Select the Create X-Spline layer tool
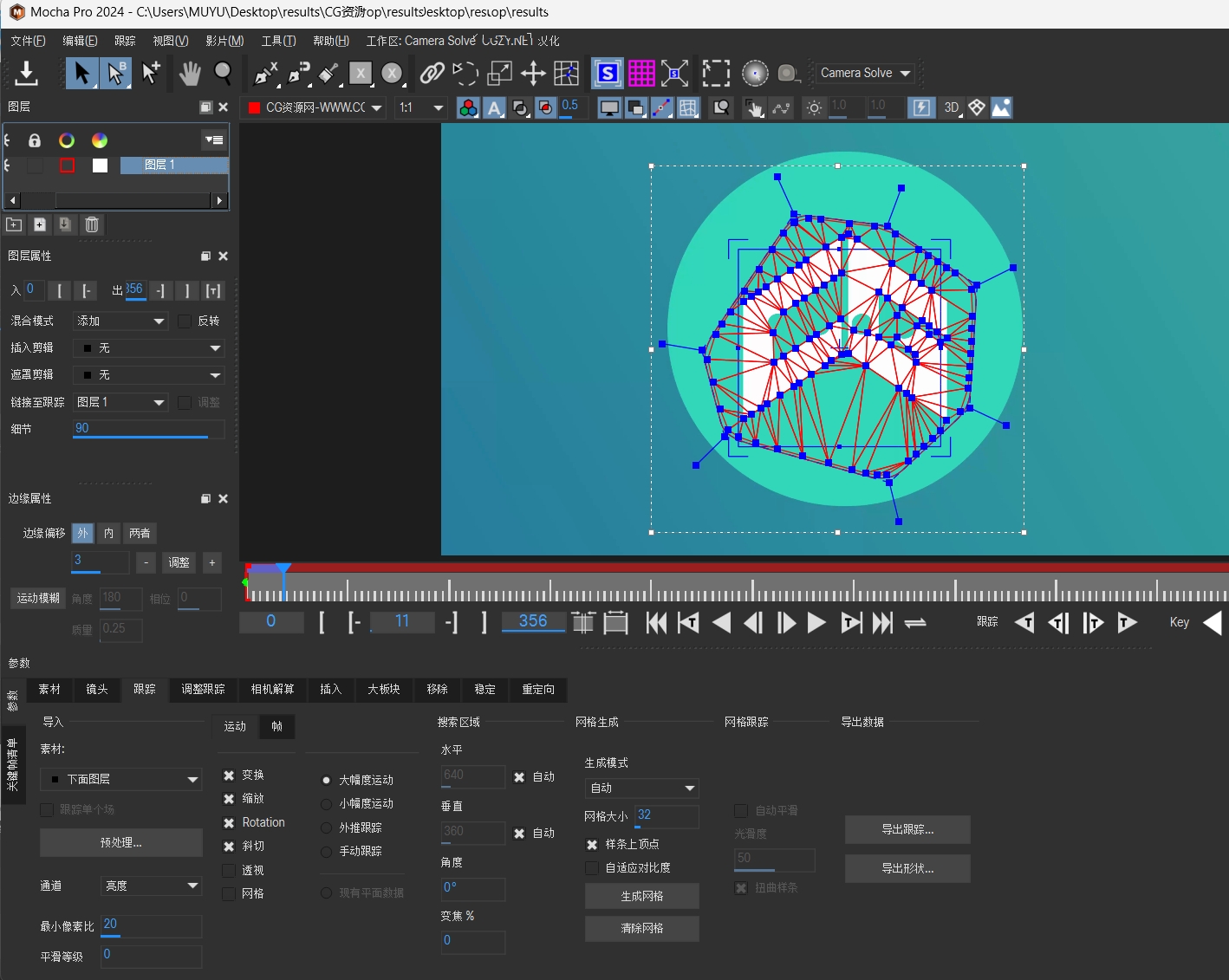1229x980 pixels. coord(265,74)
